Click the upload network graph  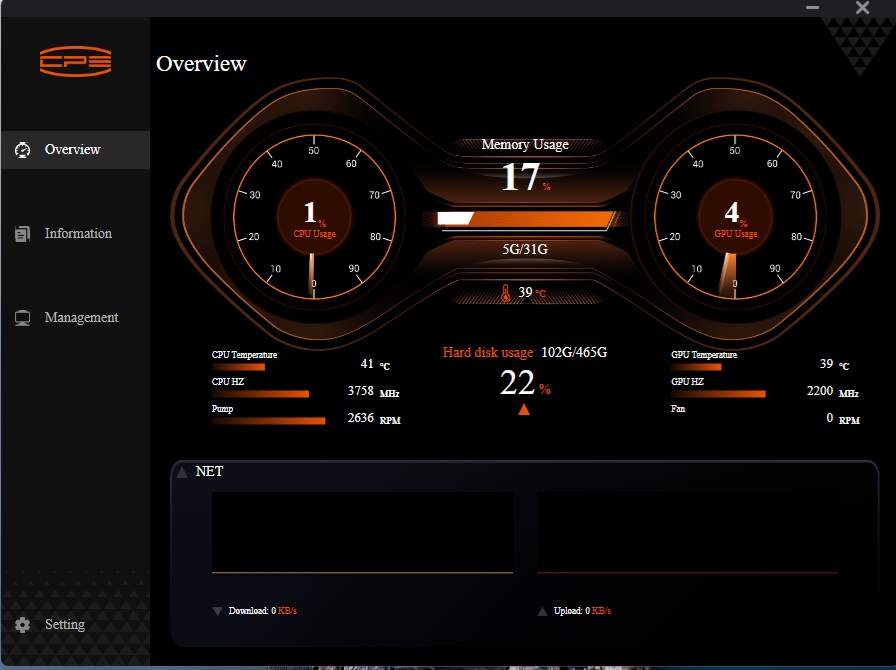coord(687,533)
